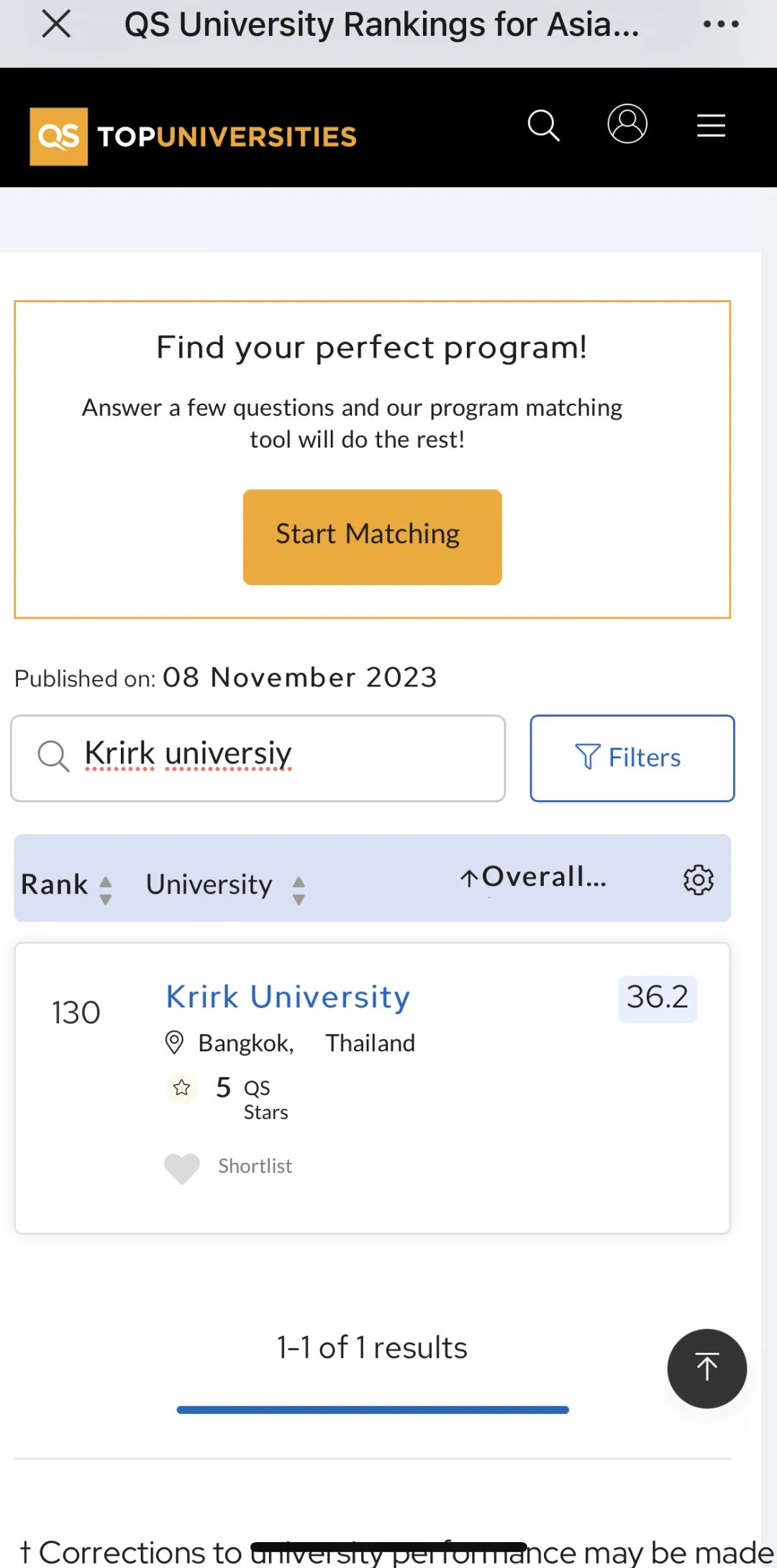Image resolution: width=777 pixels, height=1568 pixels.
Task: Open the user profile account icon
Action: click(x=627, y=124)
